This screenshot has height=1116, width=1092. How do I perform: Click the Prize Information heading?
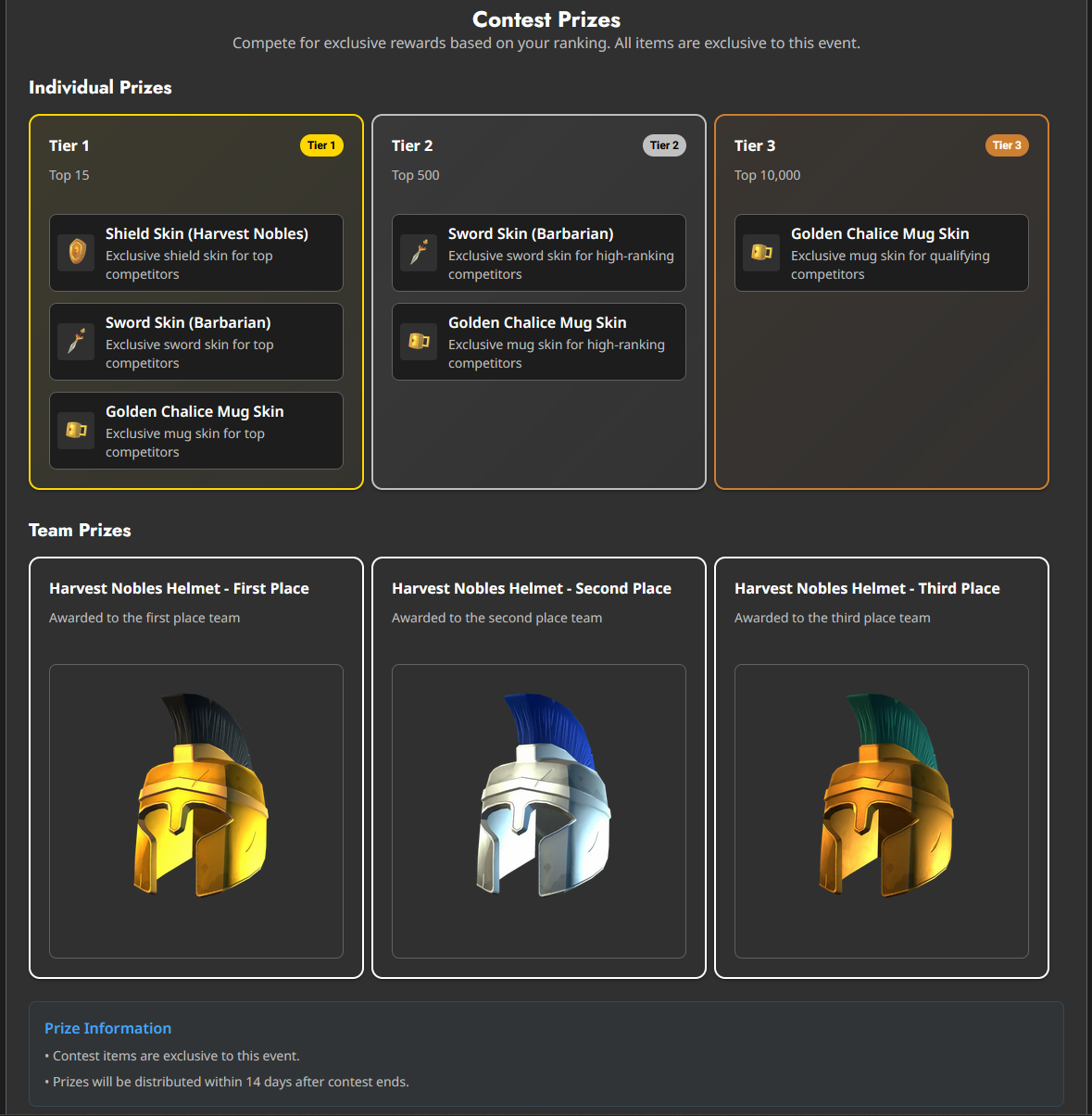(x=107, y=1028)
